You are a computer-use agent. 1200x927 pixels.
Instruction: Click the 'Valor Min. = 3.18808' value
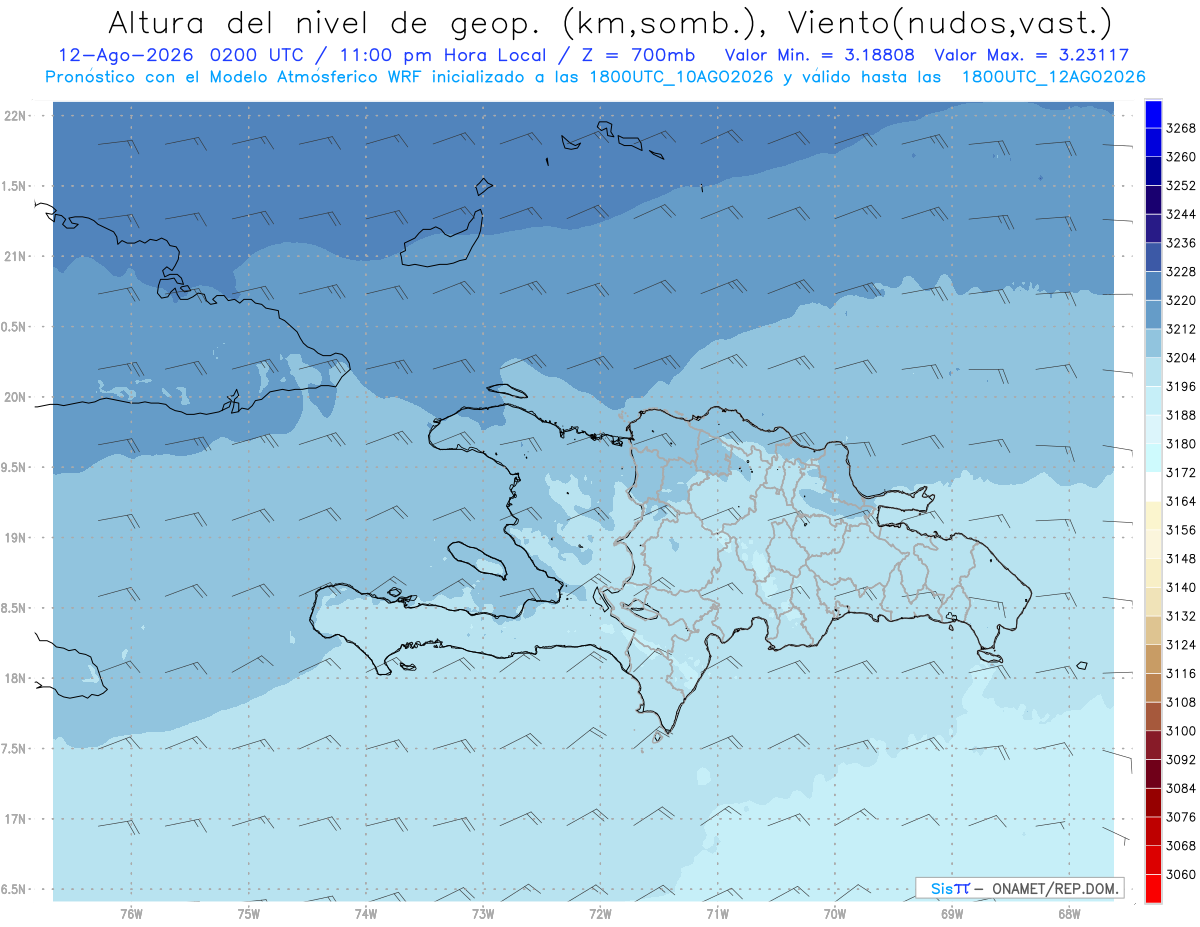(x=819, y=55)
